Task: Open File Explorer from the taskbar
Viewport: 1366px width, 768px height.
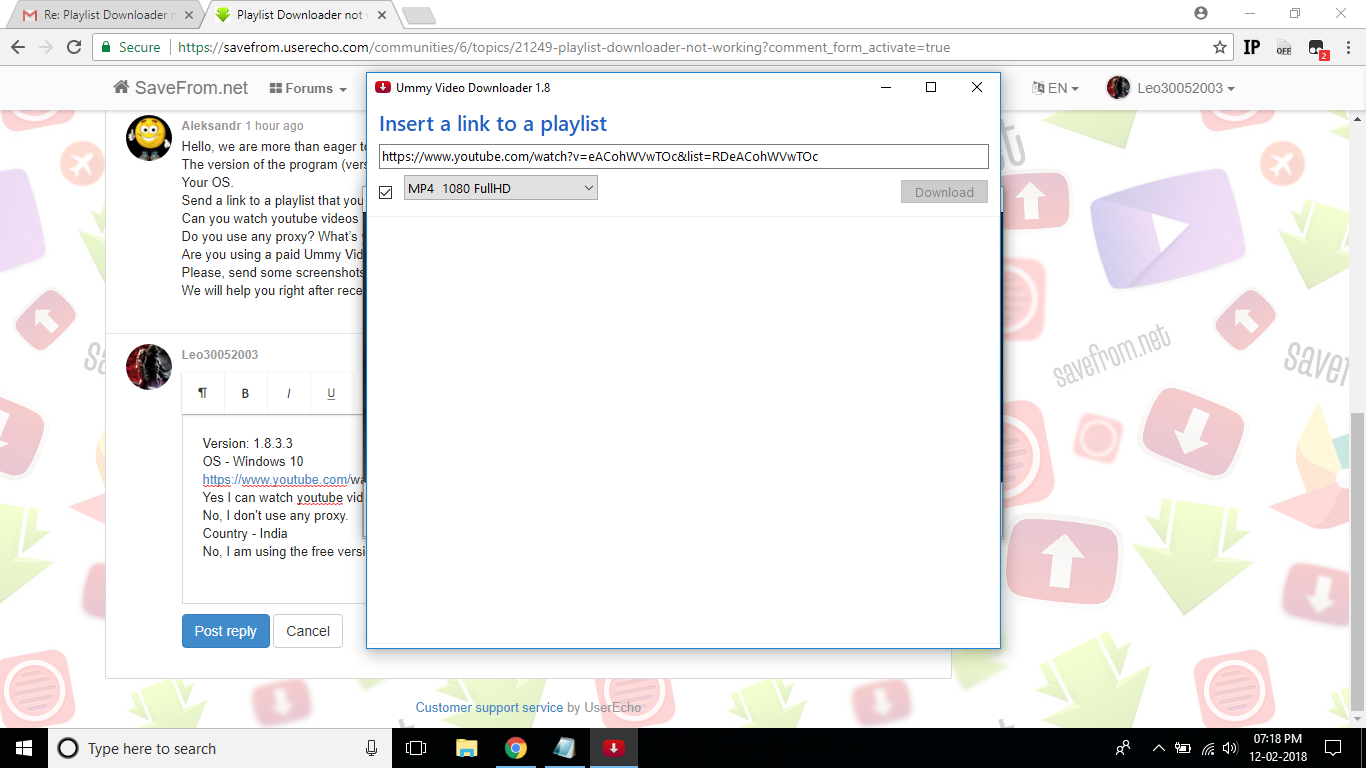Action: (466, 748)
